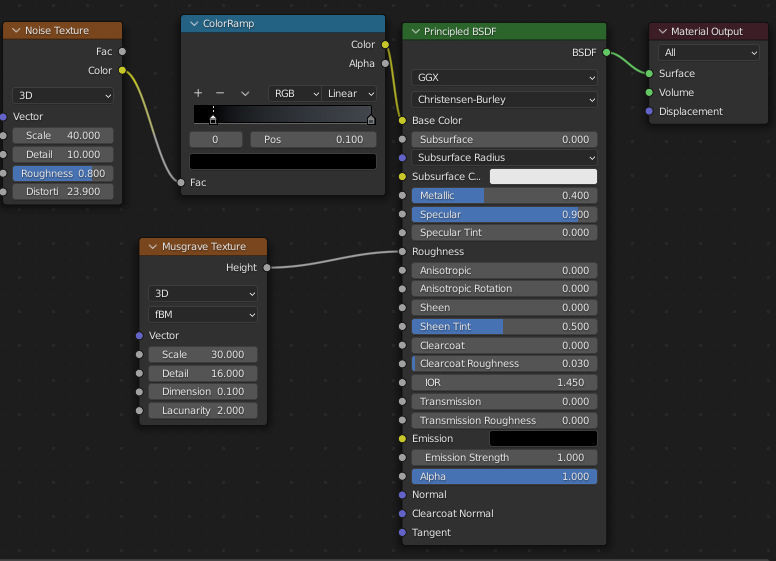776x561 pixels.
Task: Click Musgrave Detail 16.000 field
Action: click(203, 374)
